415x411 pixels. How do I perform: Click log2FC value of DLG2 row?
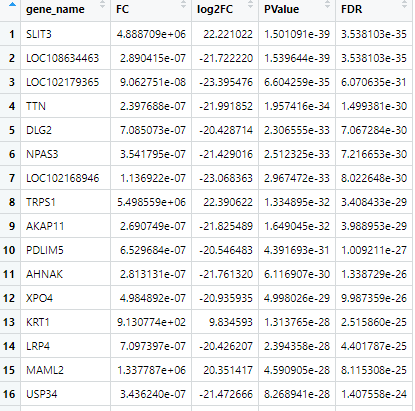(225, 130)
